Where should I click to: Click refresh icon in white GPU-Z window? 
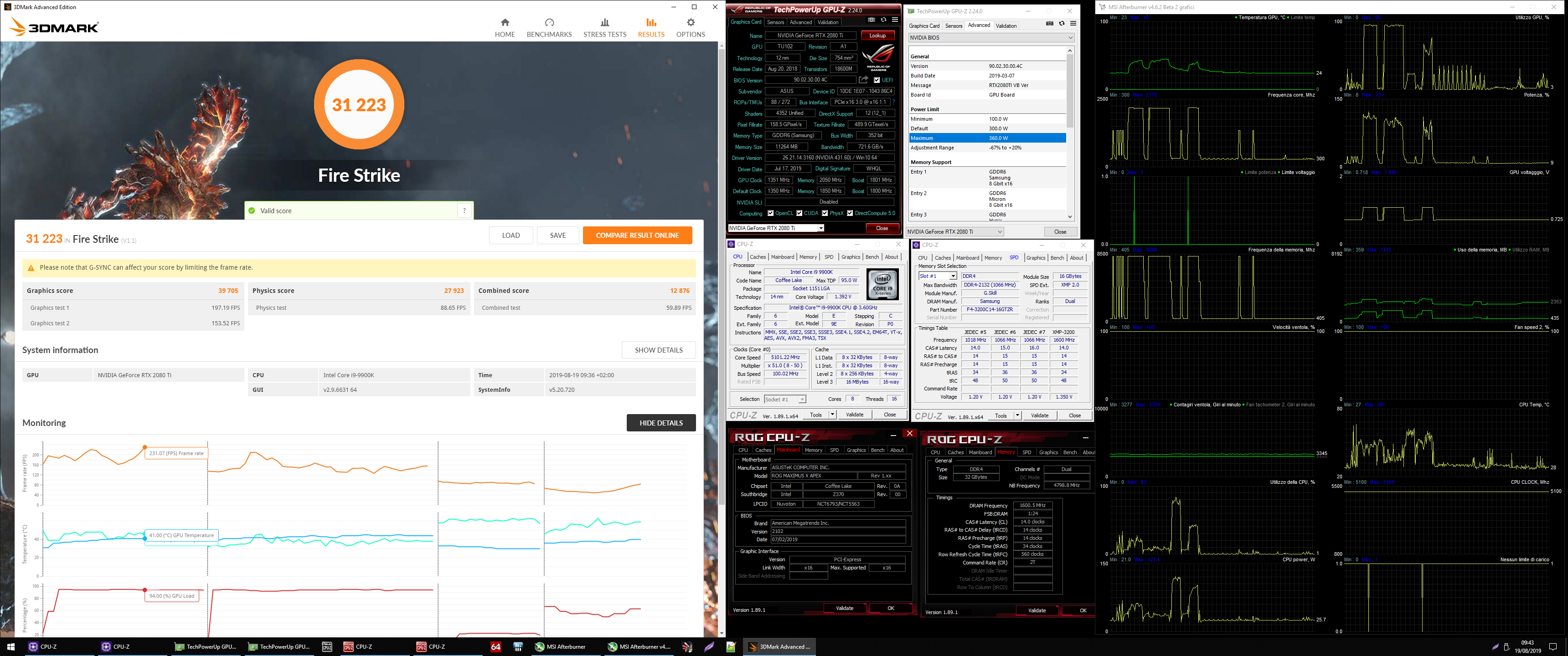(1062, 24)
